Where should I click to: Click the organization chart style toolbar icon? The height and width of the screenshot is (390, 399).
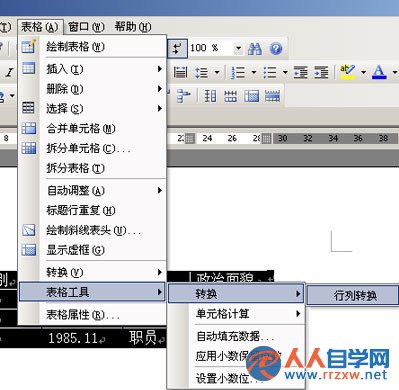[x=183, y=96]
